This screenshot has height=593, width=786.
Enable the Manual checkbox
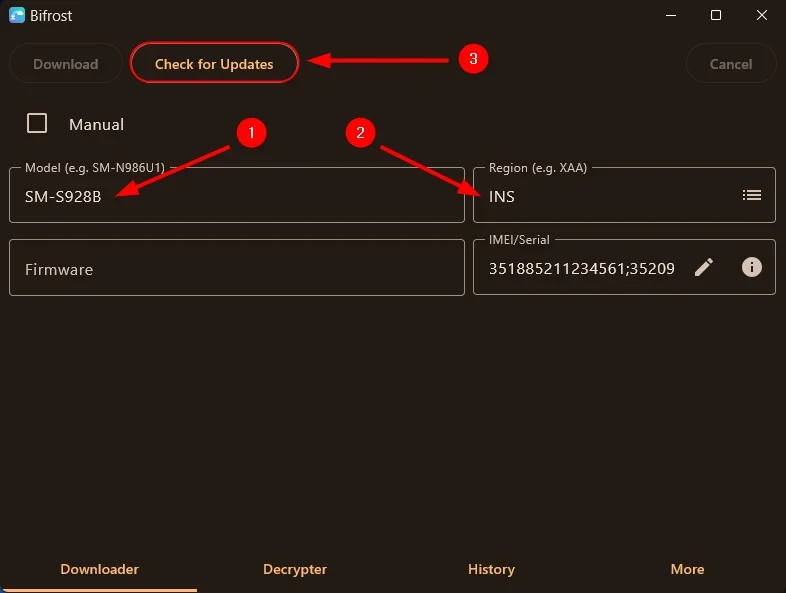tap(37, 123)
